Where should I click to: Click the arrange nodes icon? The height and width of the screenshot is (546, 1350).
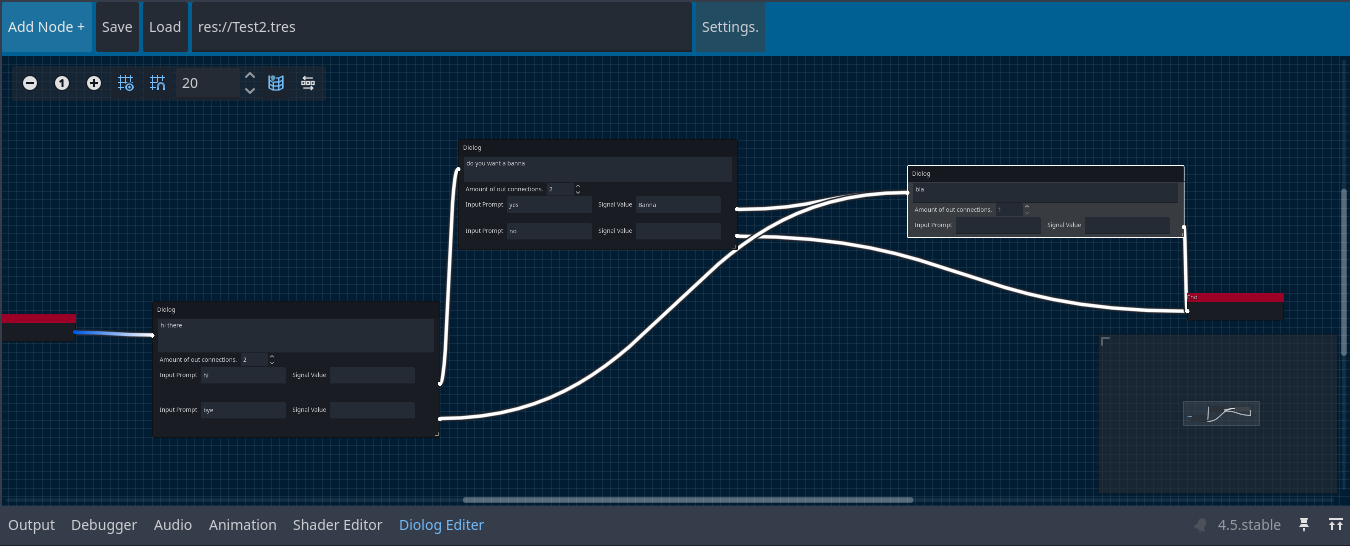[x=308, y=83]
